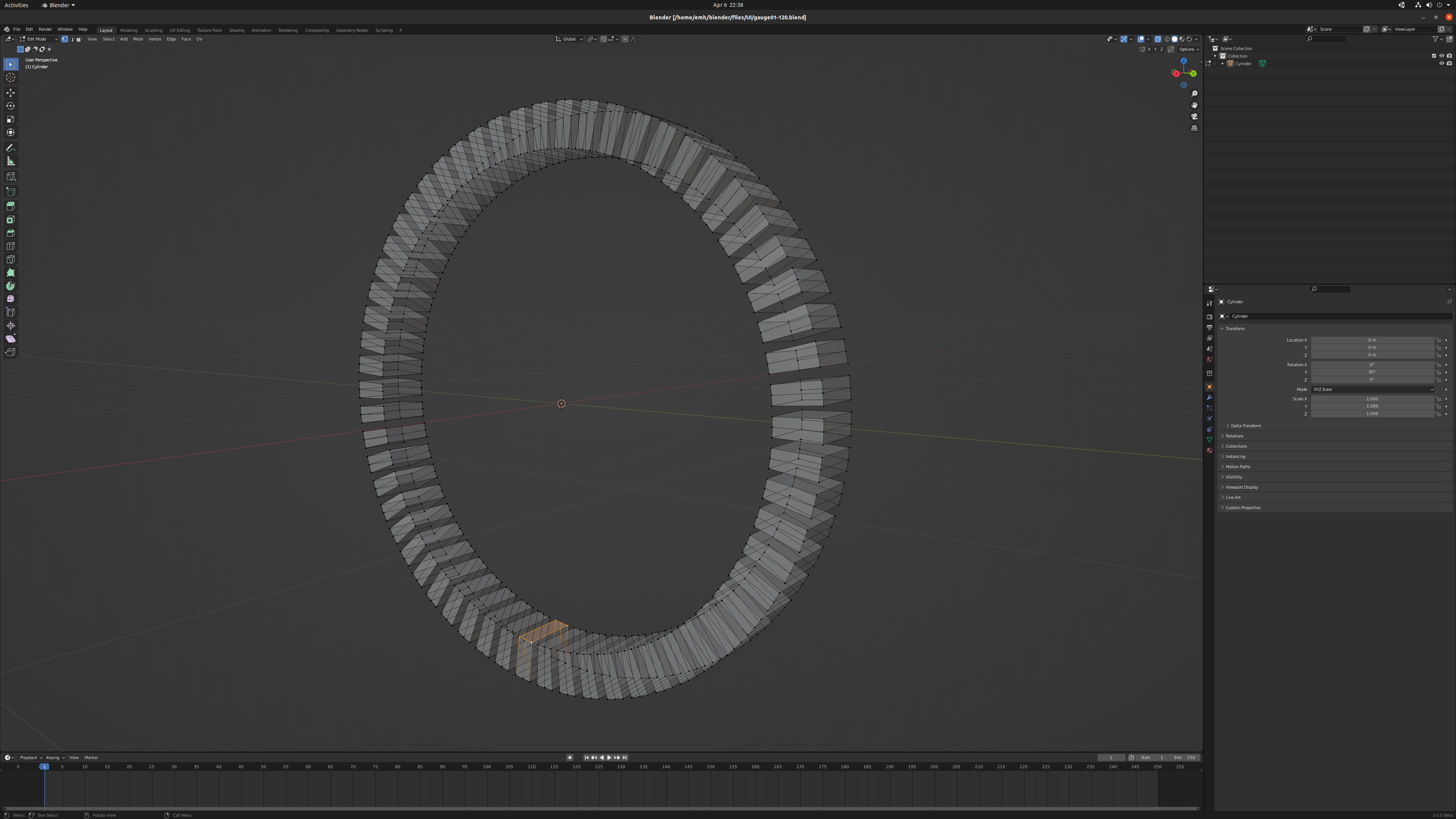Open the Modifier properties wrench tab
Screen dimensions: 1456x819
(x=1209, y=397)
